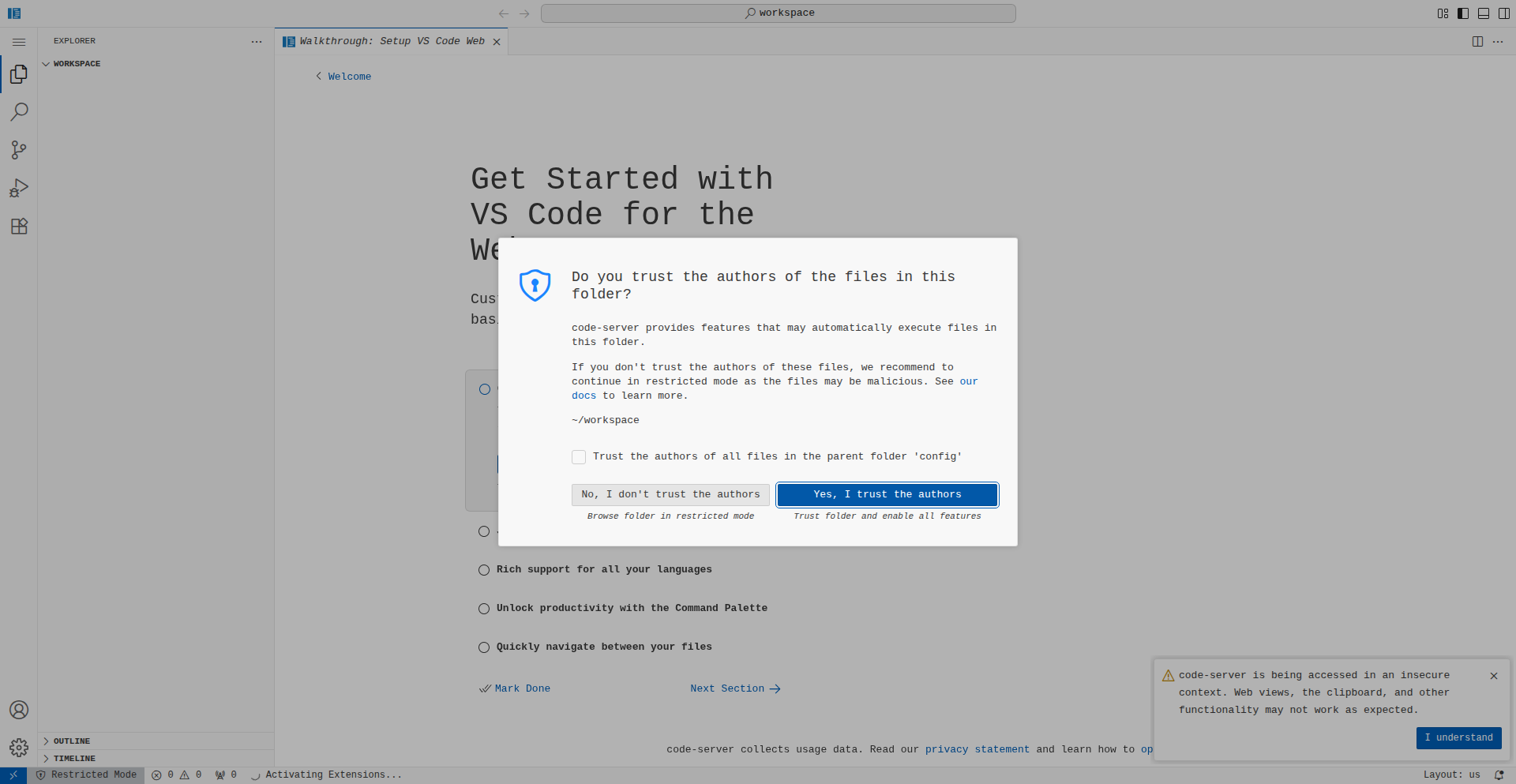1516x784 pixels.
Task: Click the workspace search command center
Action: 779,13
